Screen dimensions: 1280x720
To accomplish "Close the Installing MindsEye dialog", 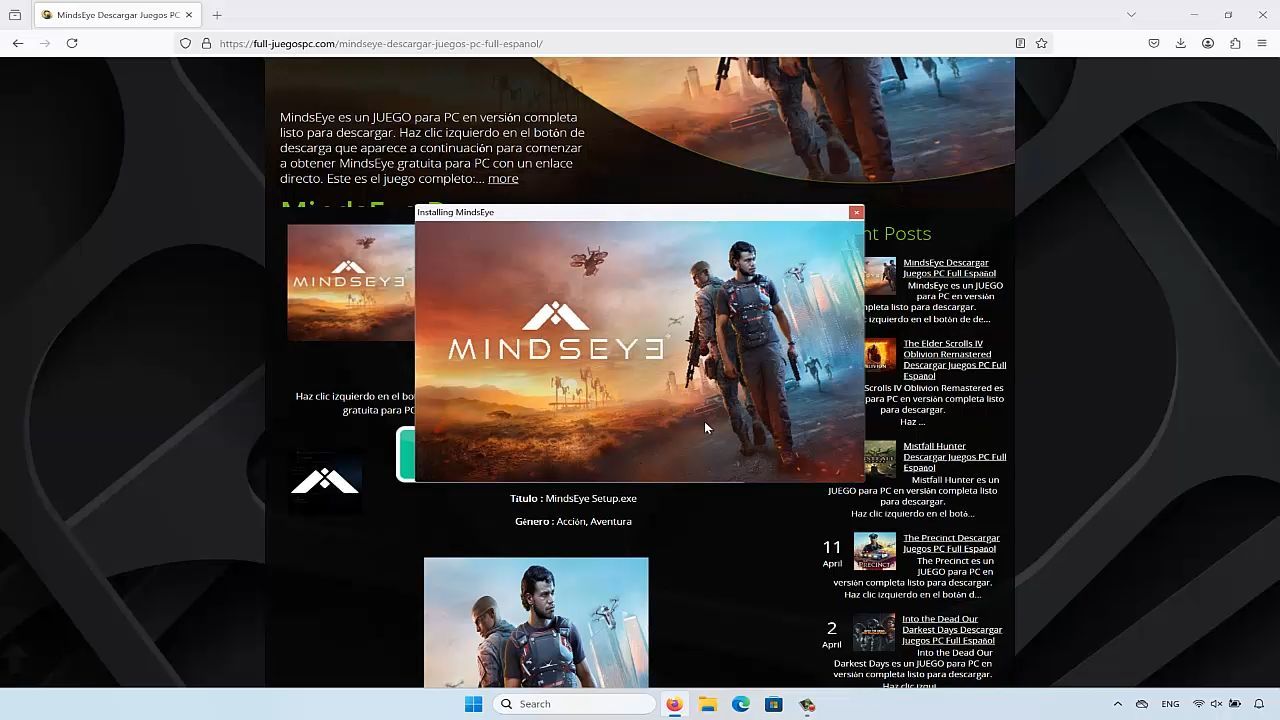I will coord(856,212).
